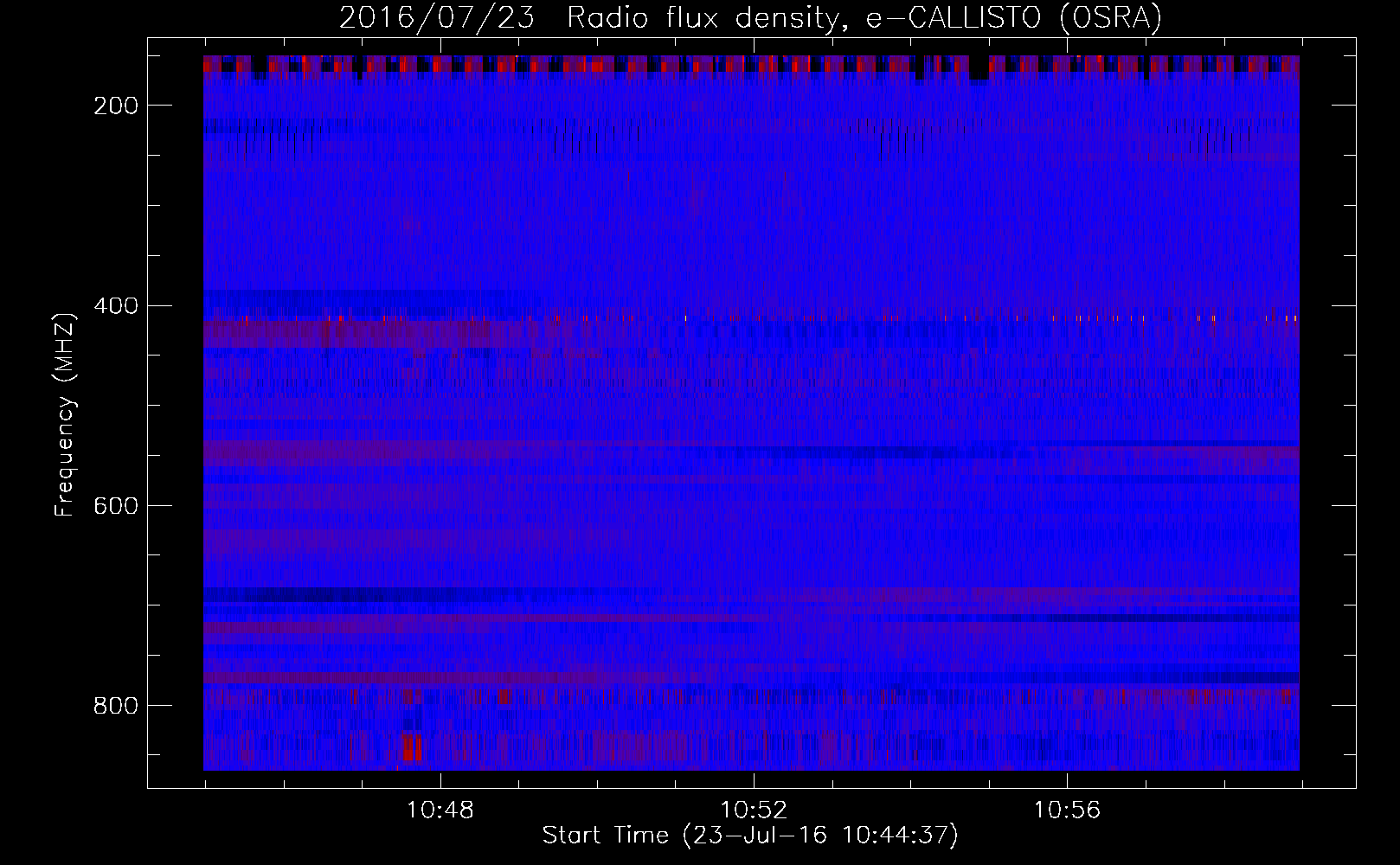Click the "Start Time (23-Jul-16 10:44:37)" axis label
The image size is (1400, 865).
pyautogui.click(x=750, y=836)
